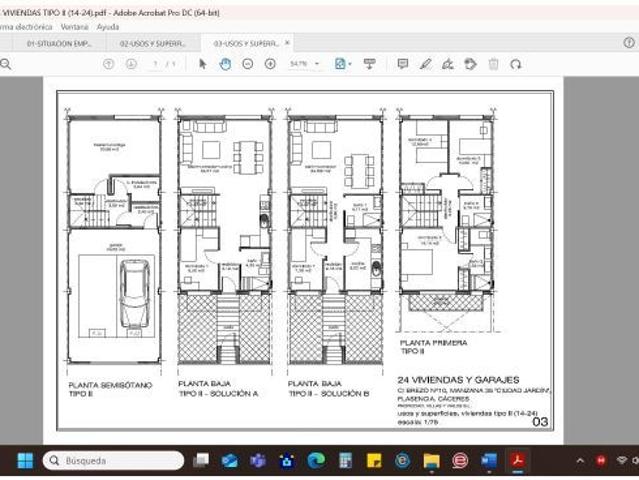This screenshot has width=639, height=480.
Task: Open the search magnifier in Acrobat toolbar
Action: [x=5, y=64]
